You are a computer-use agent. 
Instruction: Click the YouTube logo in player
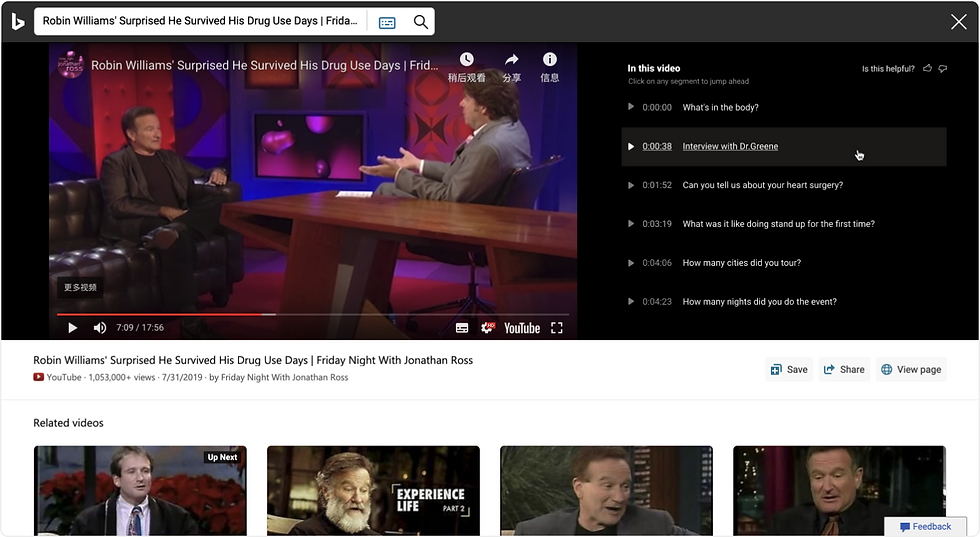tap(522, 328)
